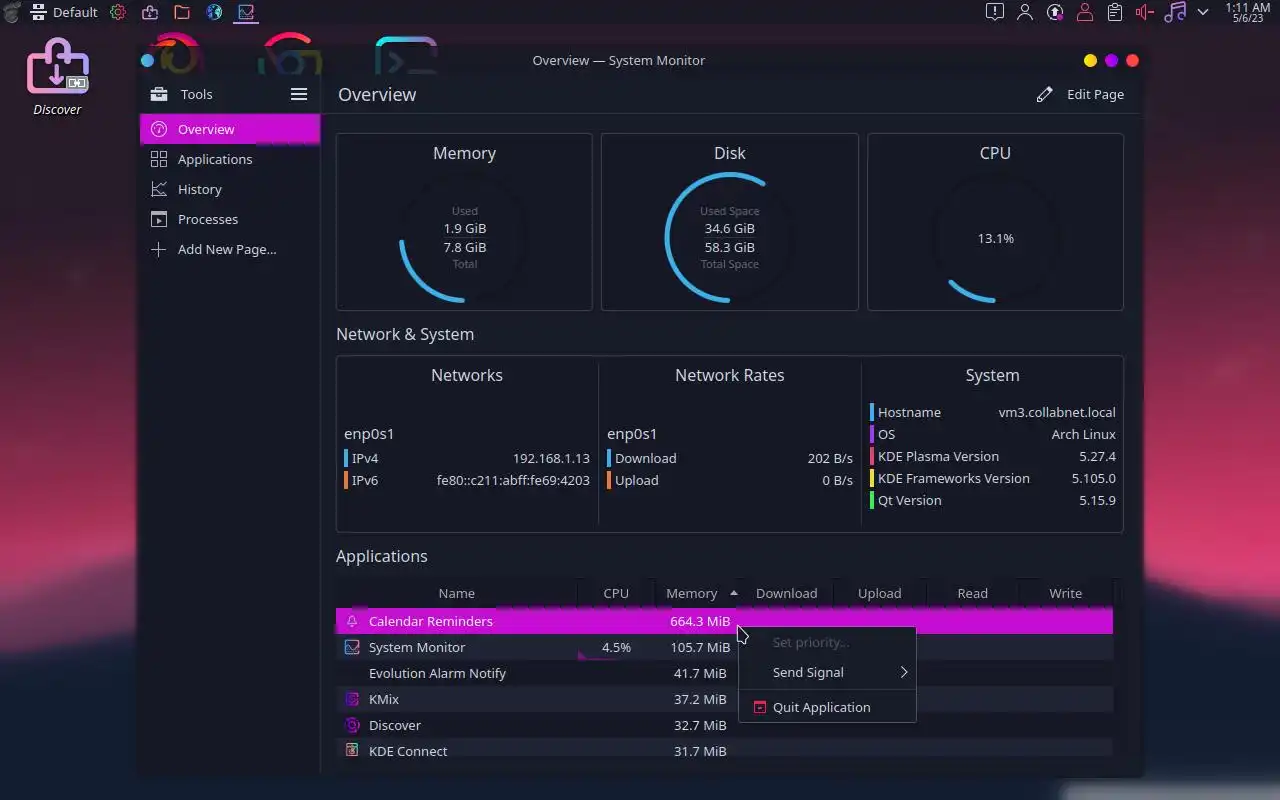
Task: Select the Overview page in sidebar
Action: tap(230, 129)
